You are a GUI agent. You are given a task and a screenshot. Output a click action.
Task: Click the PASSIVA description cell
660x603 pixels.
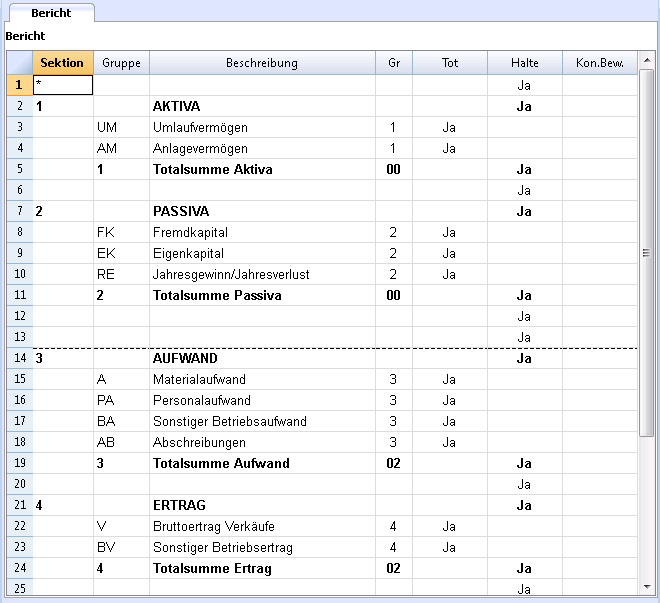[262, 211]
